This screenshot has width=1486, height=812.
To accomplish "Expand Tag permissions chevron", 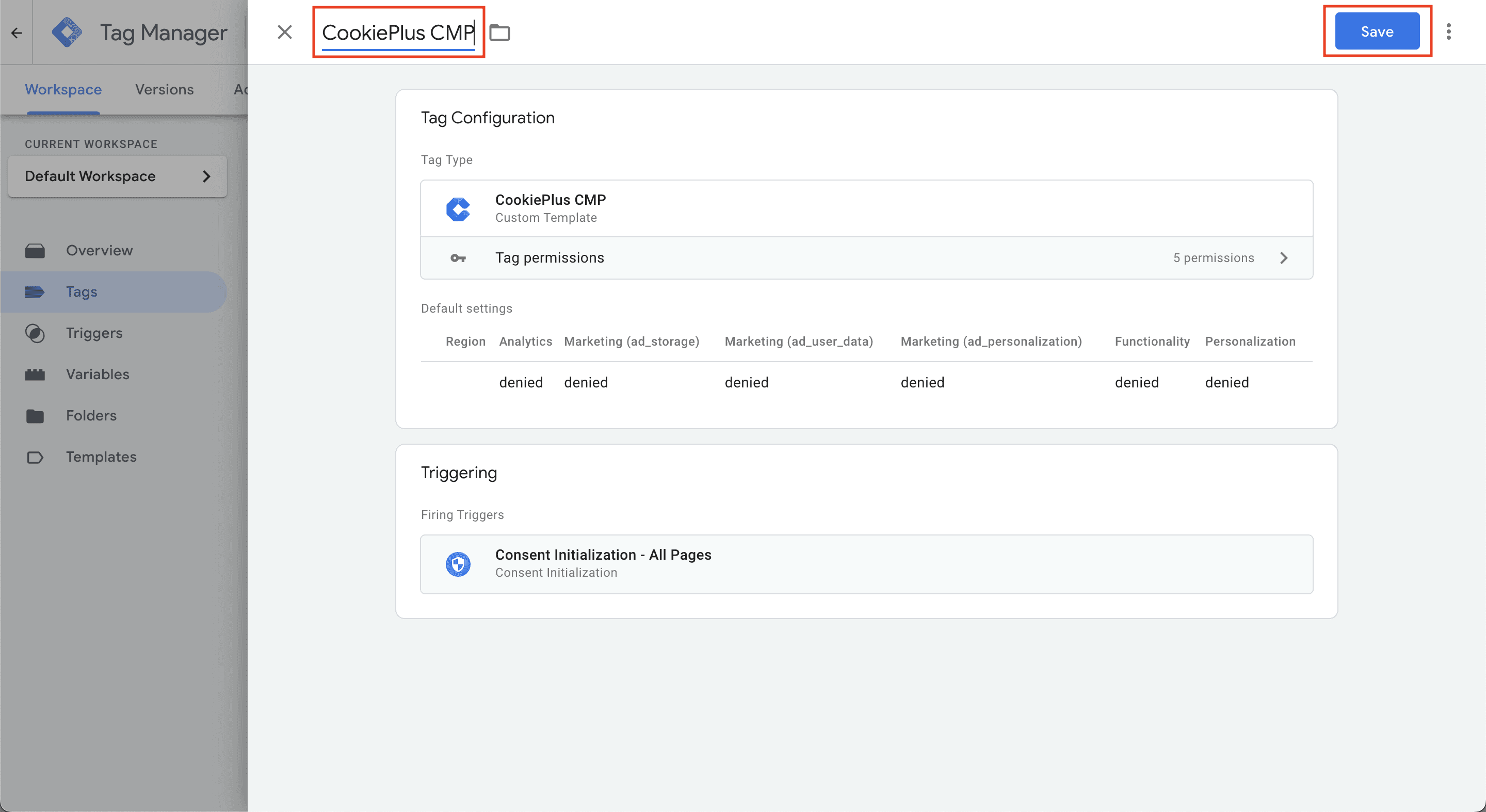I will (1284, 258).
